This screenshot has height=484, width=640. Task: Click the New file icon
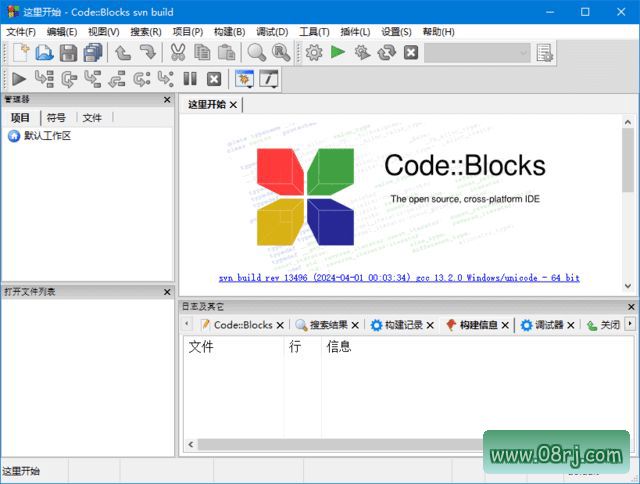point(20,53)
